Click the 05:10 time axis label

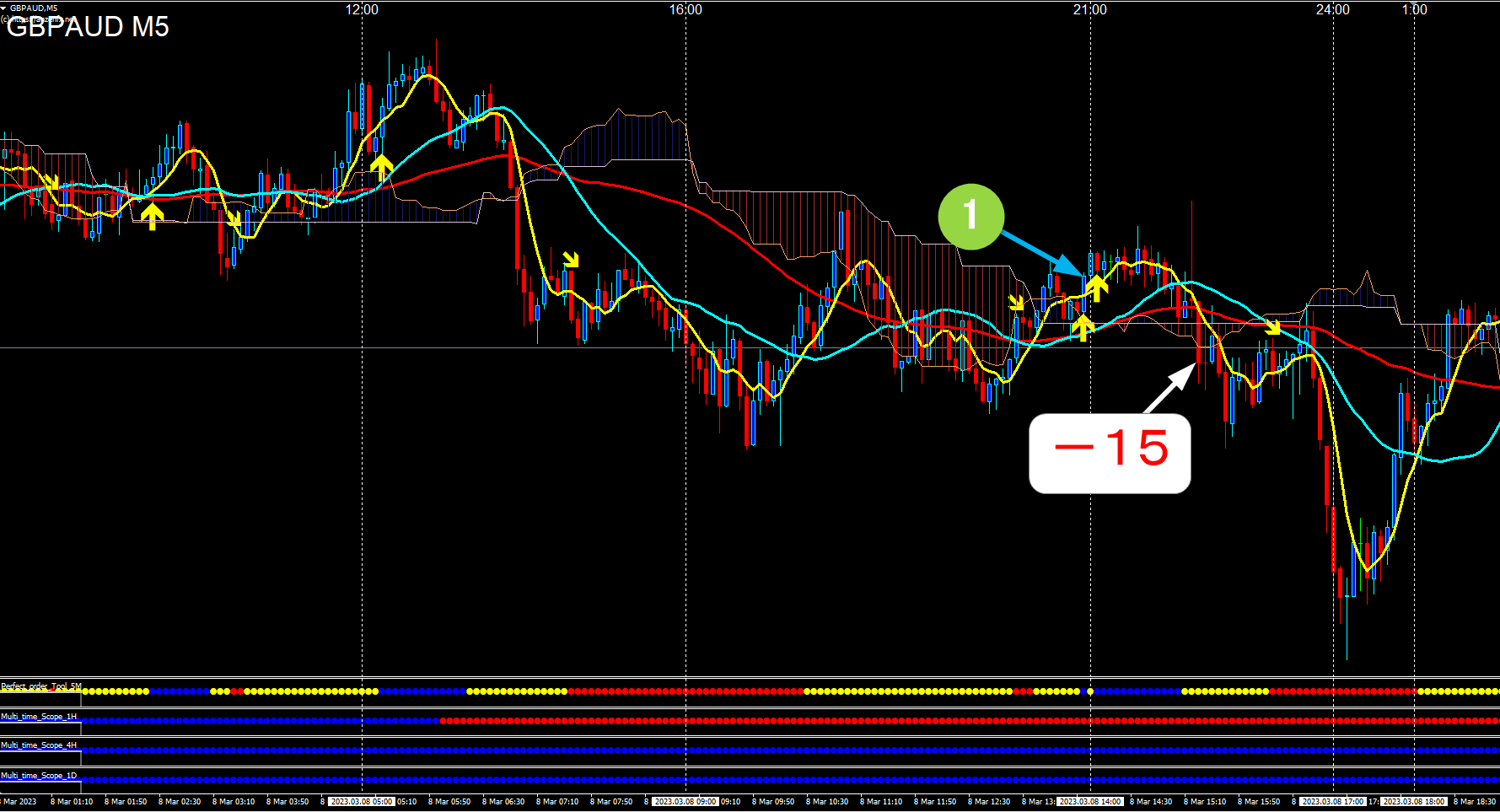click(x=406, y=802)
